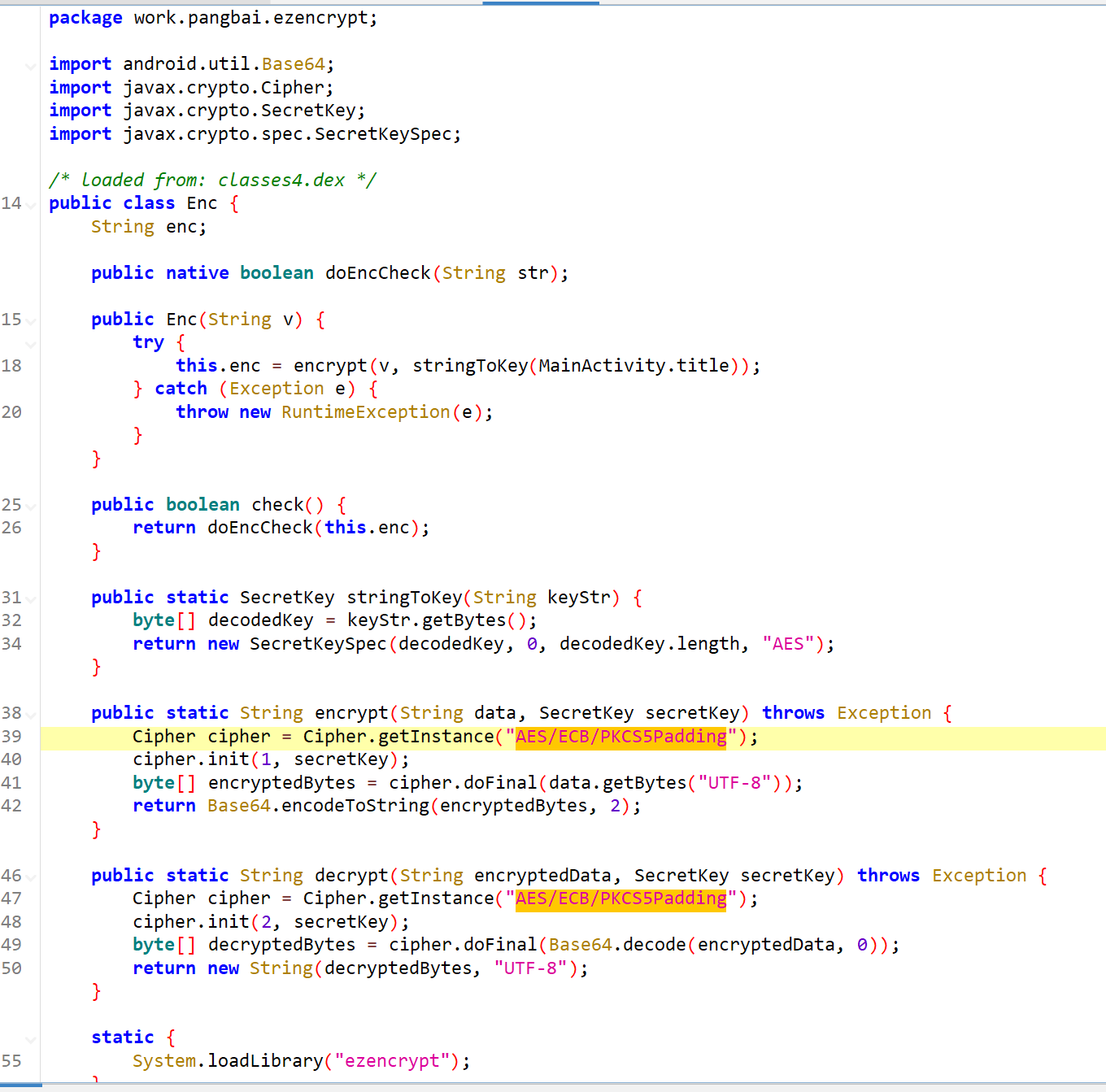Click line number 55 in the gutter
Screen dimensions: 1106x1092
point(11,1061)
